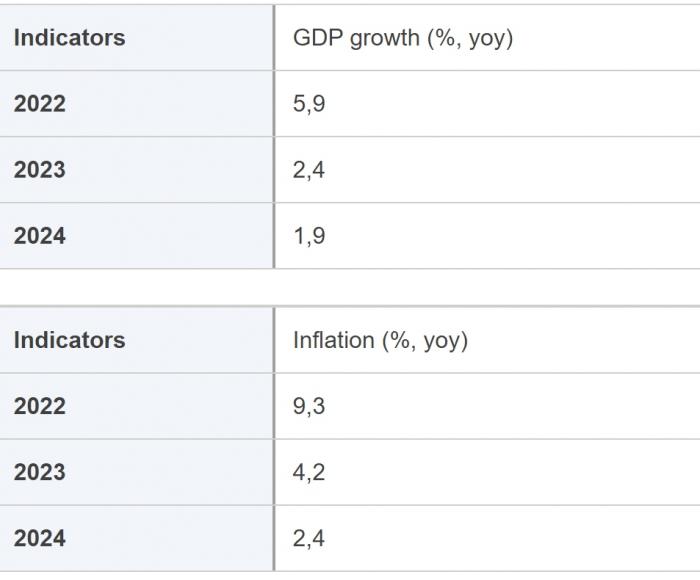This screenshot has width=700, height=580.
Task: Click the 2024 row label in GDP table
Action: click(x=40, y=236)
